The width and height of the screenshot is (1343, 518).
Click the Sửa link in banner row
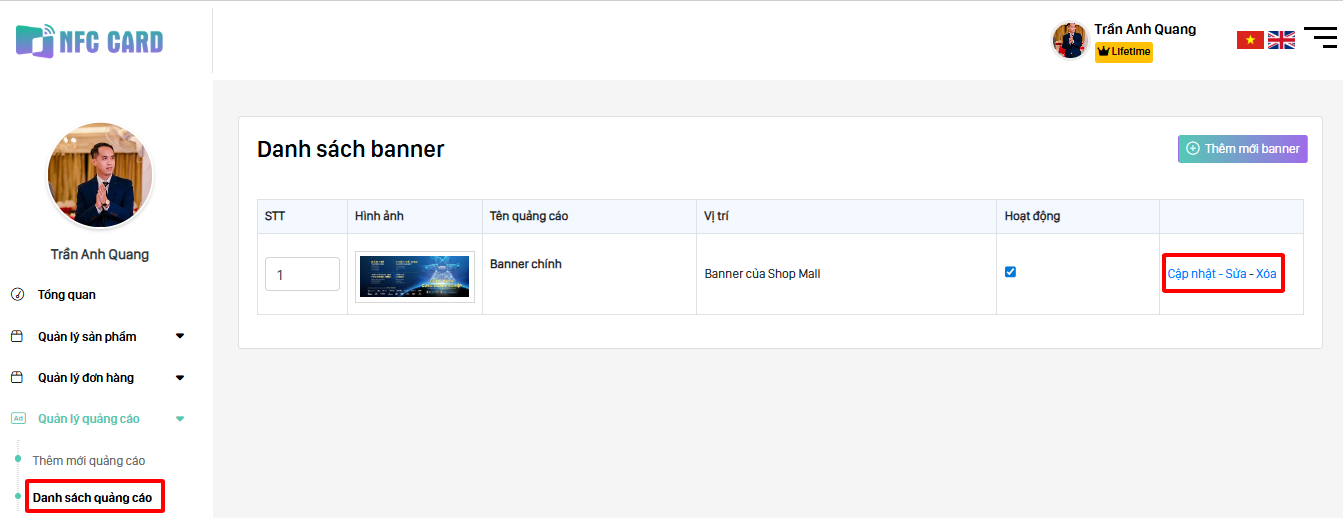coord(1236,274)
